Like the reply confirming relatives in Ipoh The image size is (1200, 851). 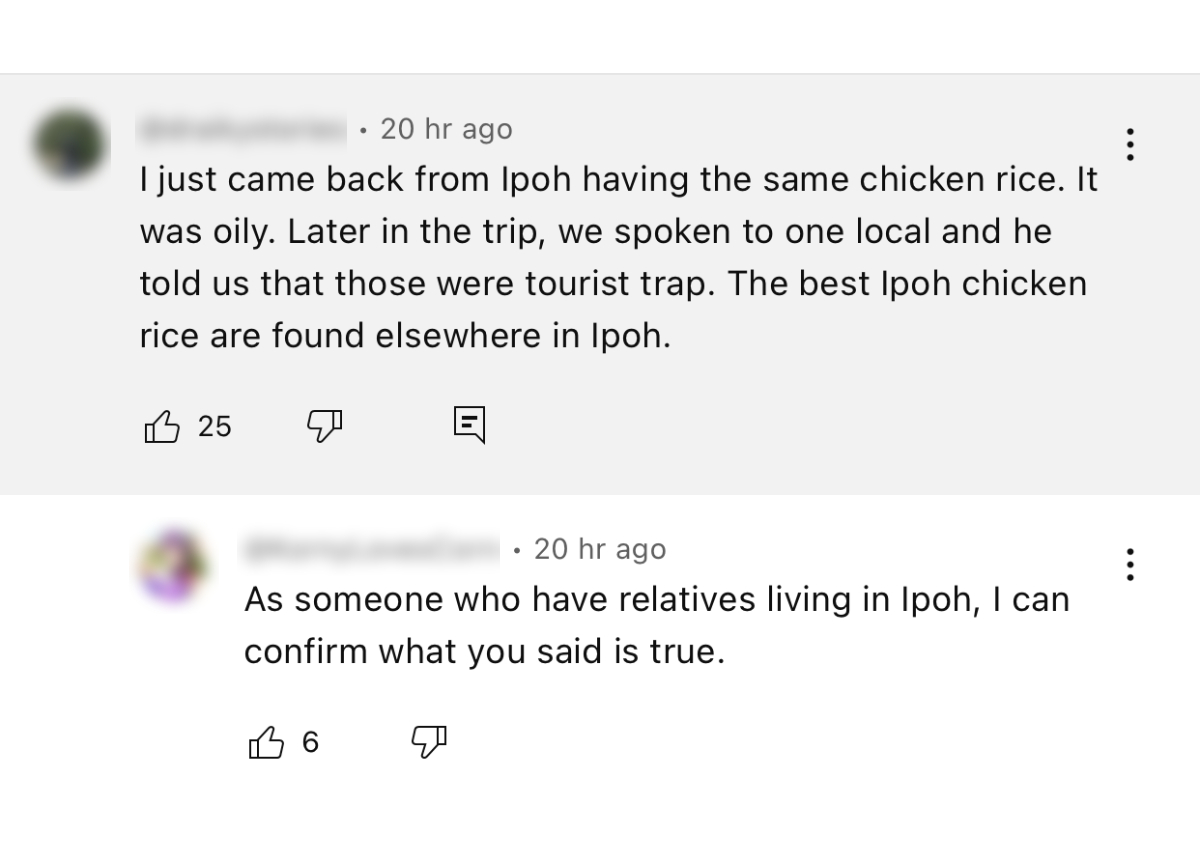click(265, 743)
